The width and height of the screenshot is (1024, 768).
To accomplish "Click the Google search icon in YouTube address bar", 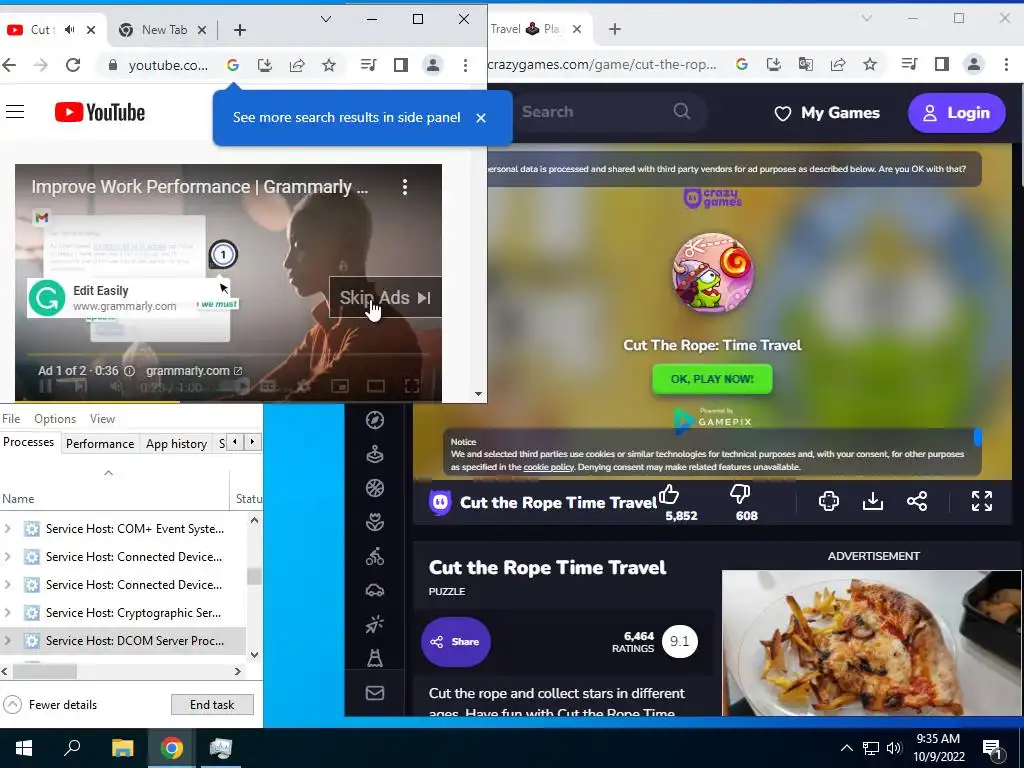I will pos(232,65).
